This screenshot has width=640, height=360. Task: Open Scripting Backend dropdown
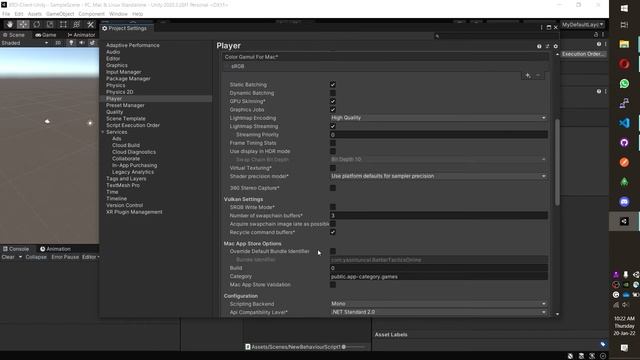438,304
